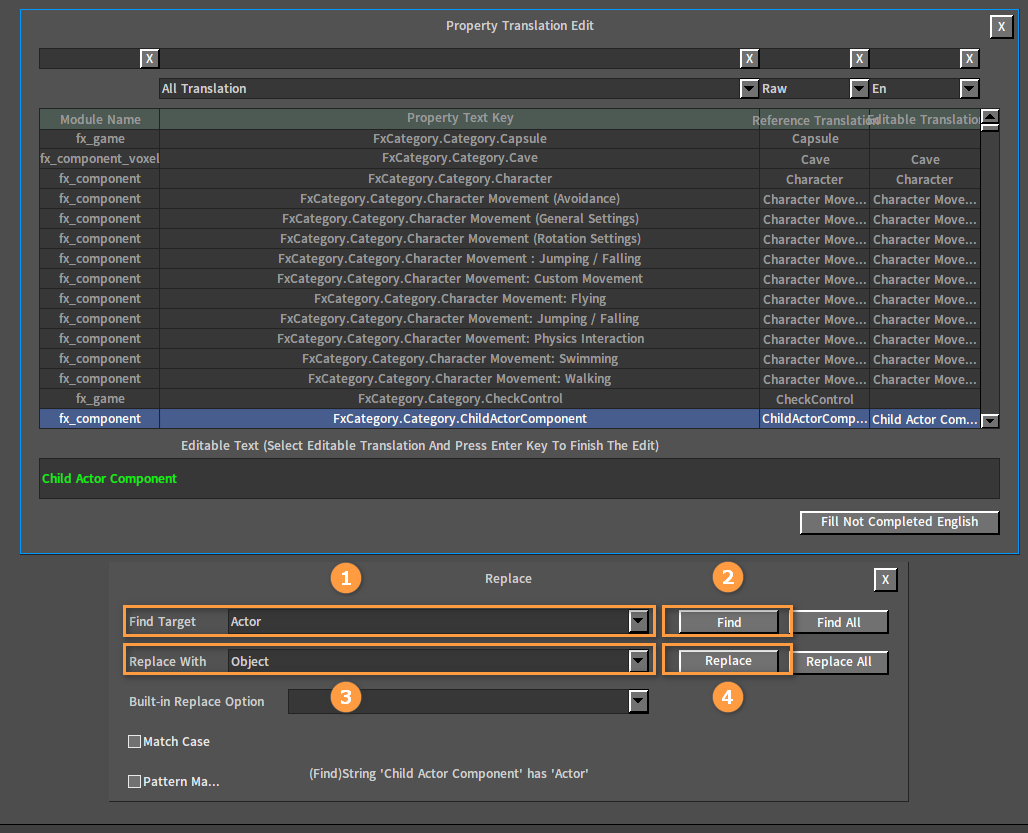Clear the Editable Translation filter

pos(970,58)
